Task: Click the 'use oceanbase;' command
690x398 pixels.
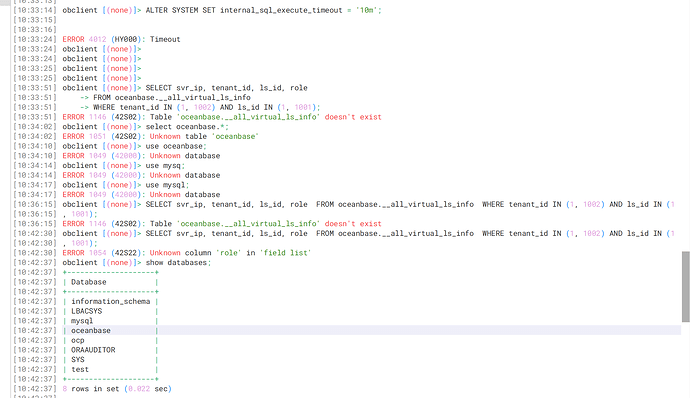Action: pyautogui.click(x=176, y=146)
